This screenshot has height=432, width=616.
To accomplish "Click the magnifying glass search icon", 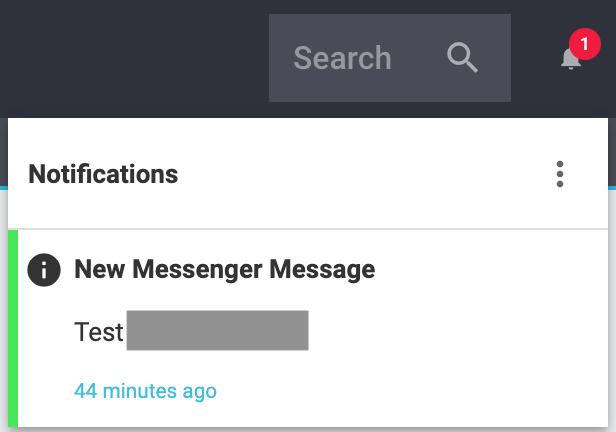I will click(x=462, y=58).
